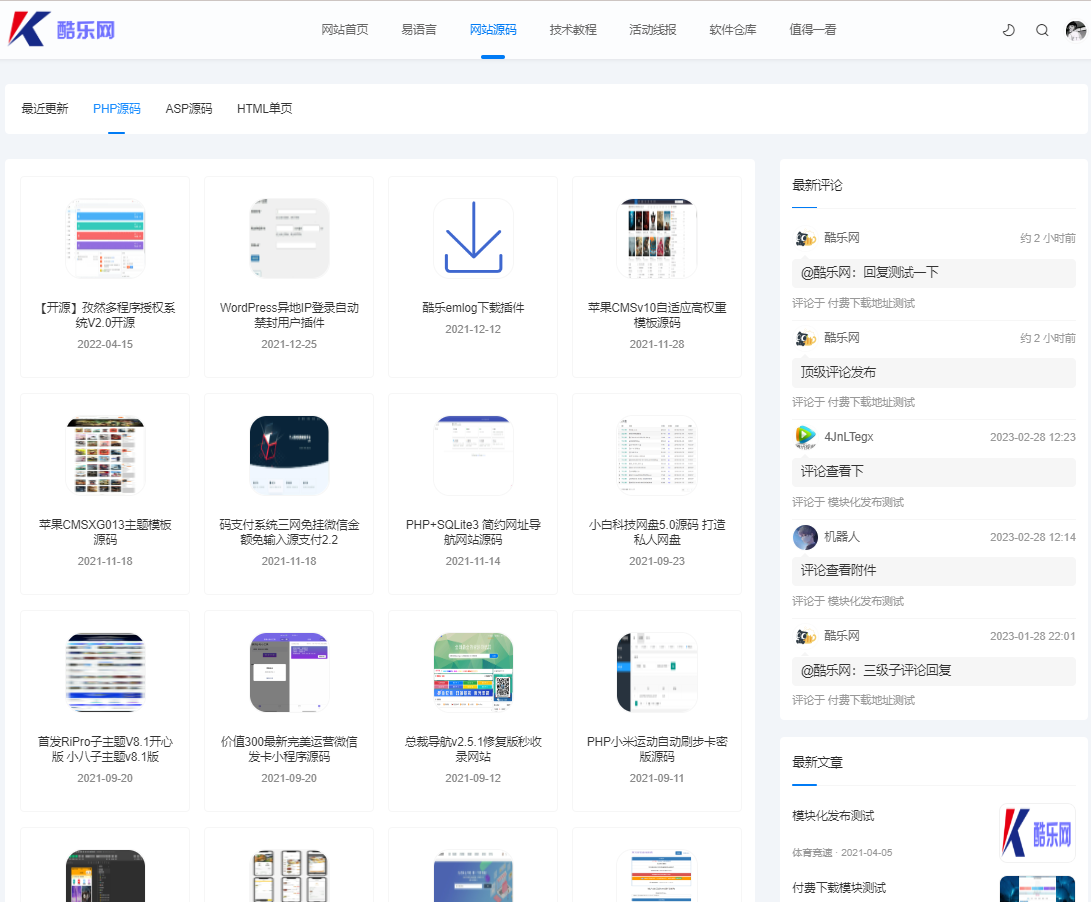Open 活动线报 nav item
This screenshot has width=1091, height=902.
tap(653, 29)
